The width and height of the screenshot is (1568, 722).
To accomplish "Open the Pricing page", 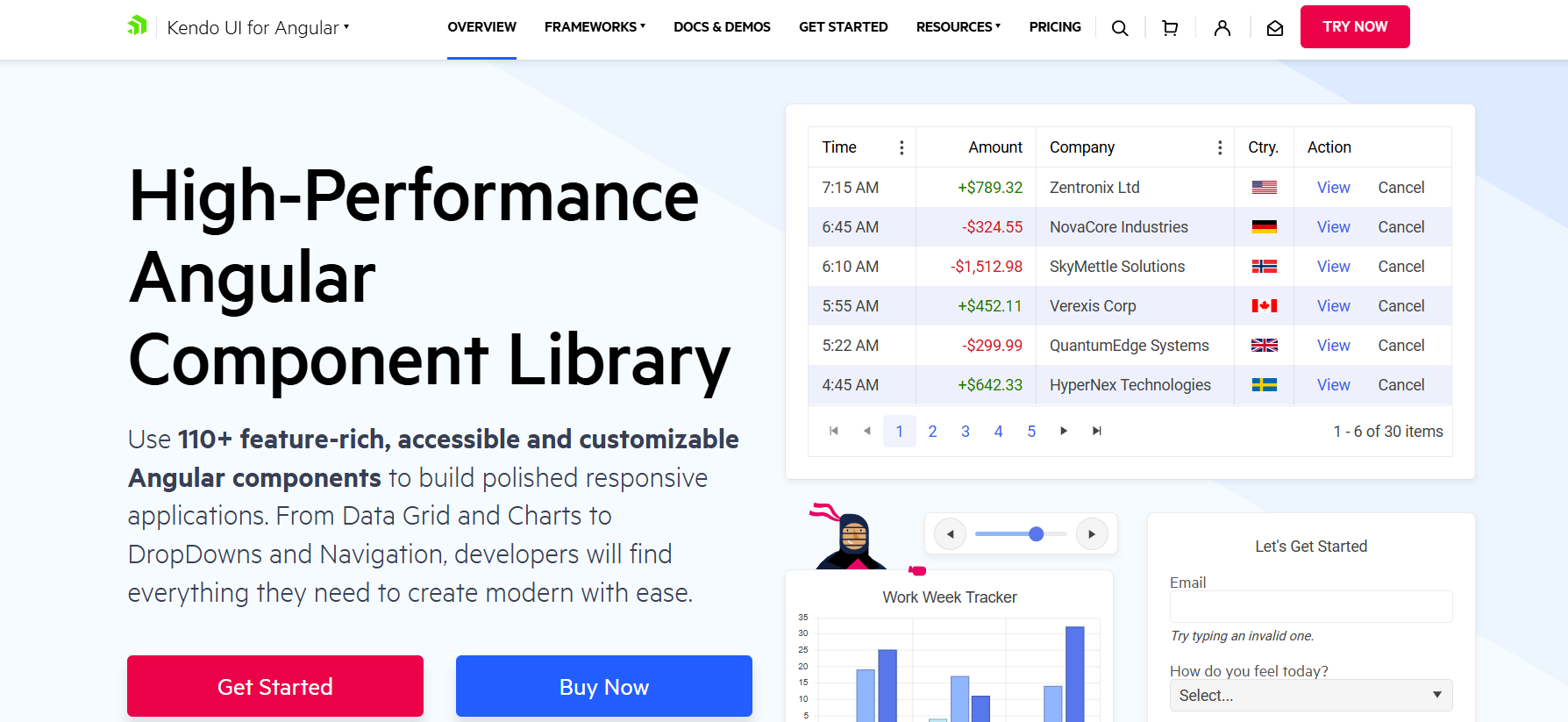I will (1055, 27).
